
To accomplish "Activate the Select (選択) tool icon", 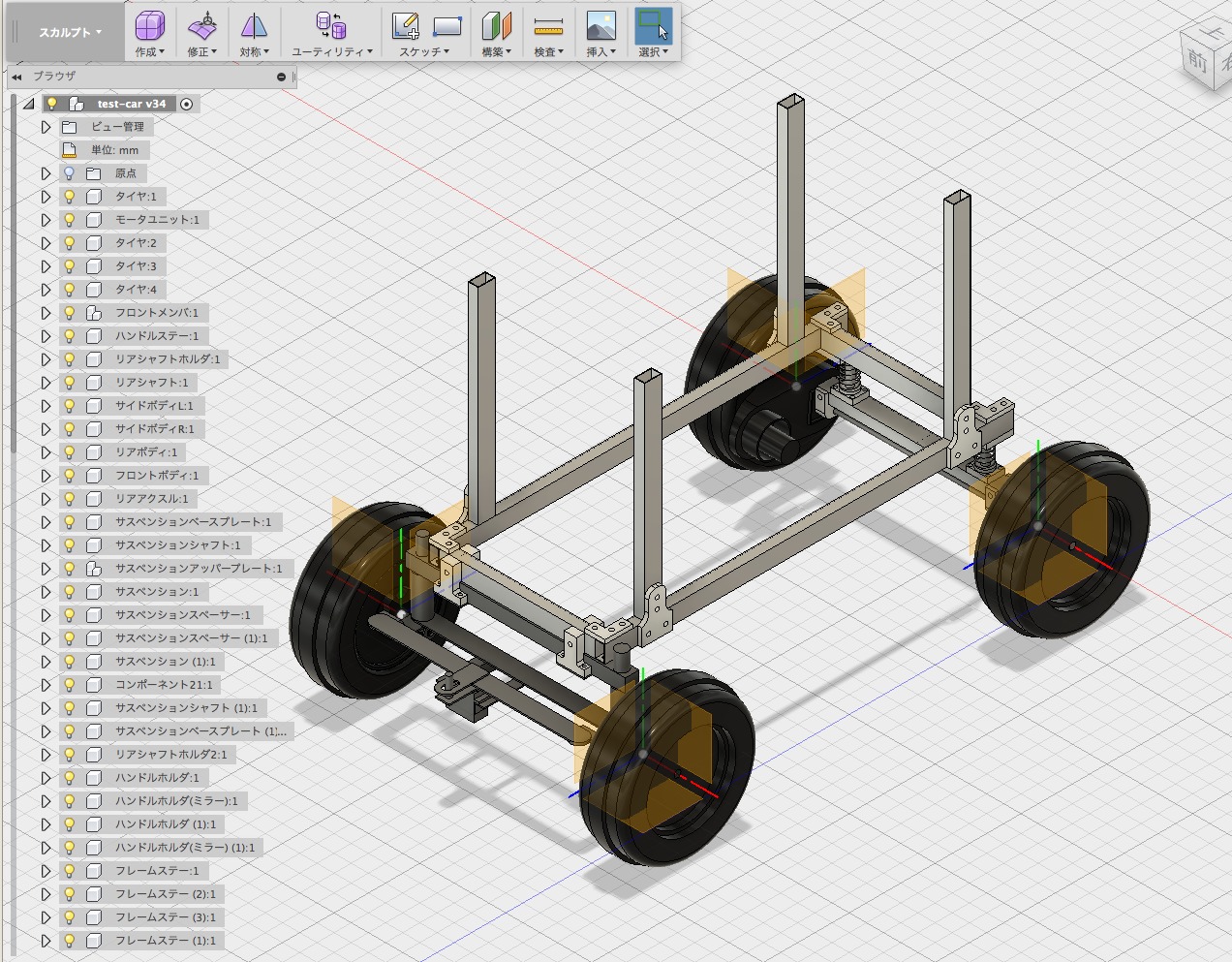I will tap(653, 27).
